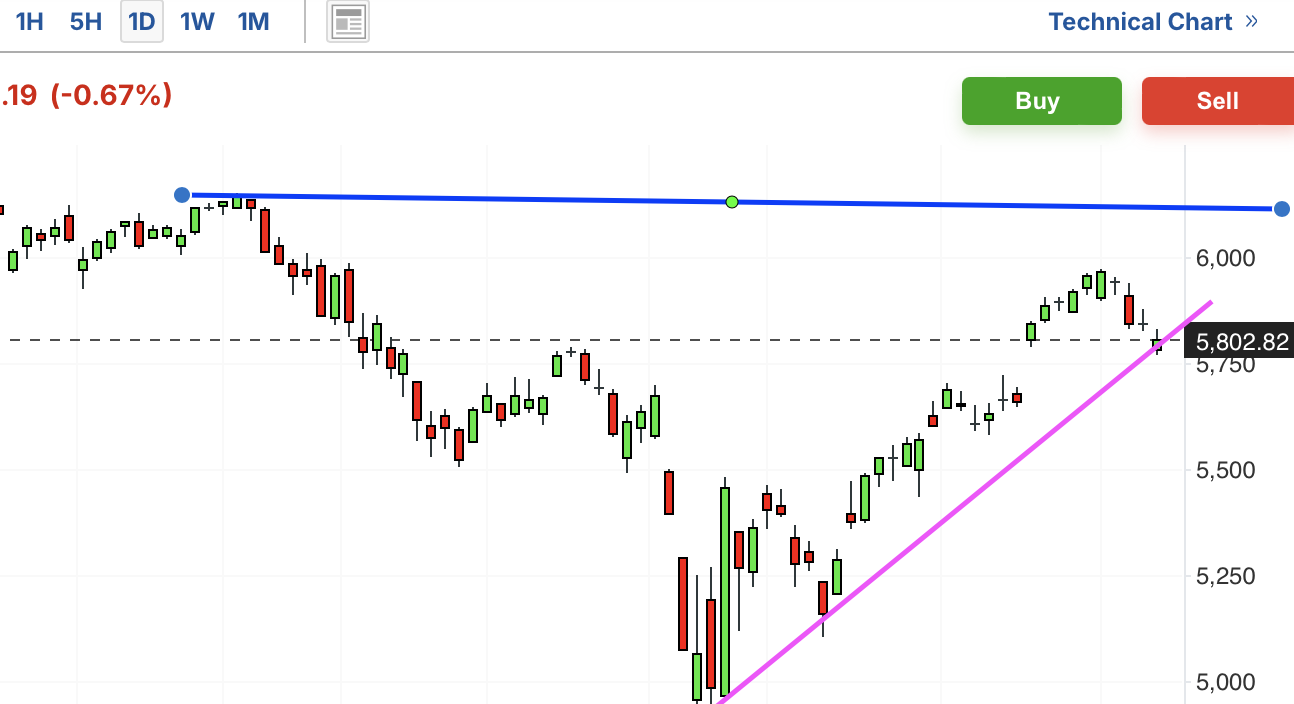Select the 1H timeframe
The height and width of the screenshot is (704, 1294).
coord(29,22)
